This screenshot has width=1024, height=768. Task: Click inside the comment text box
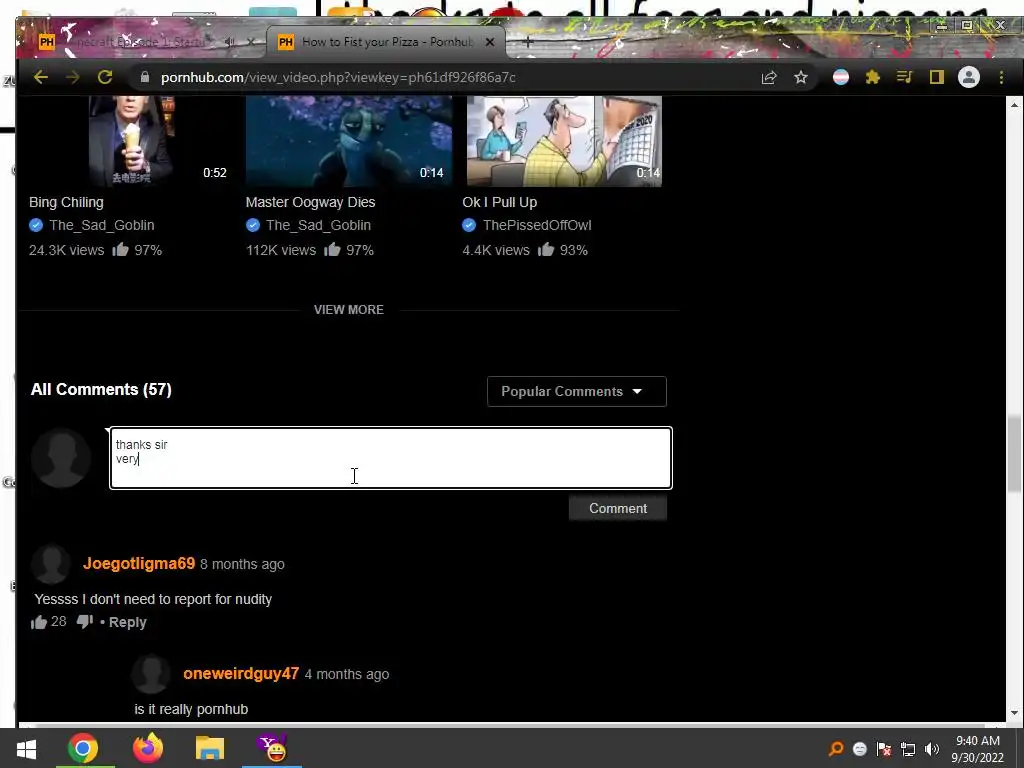point(391,458)
